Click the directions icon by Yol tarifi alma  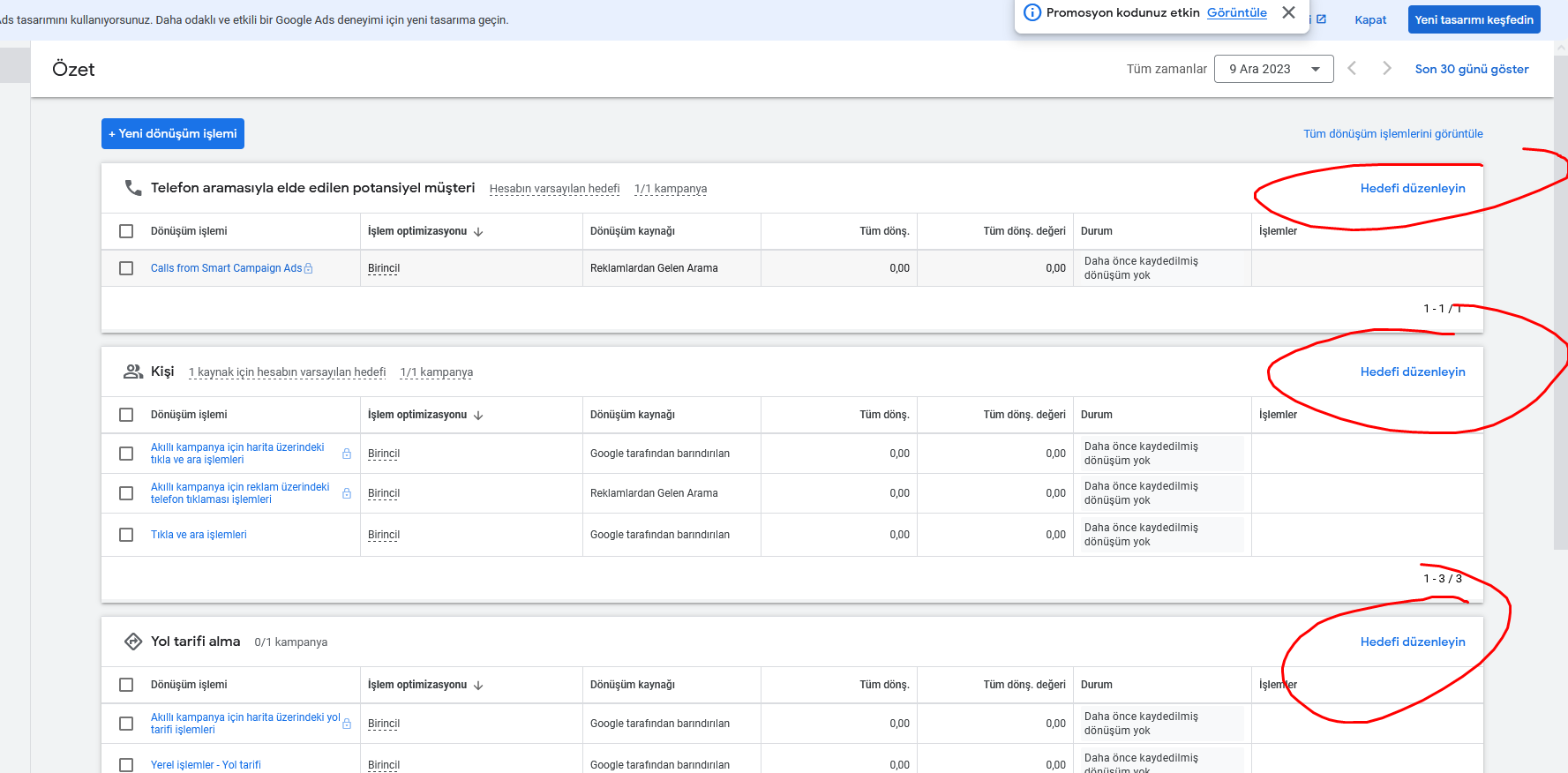(133, 642)
